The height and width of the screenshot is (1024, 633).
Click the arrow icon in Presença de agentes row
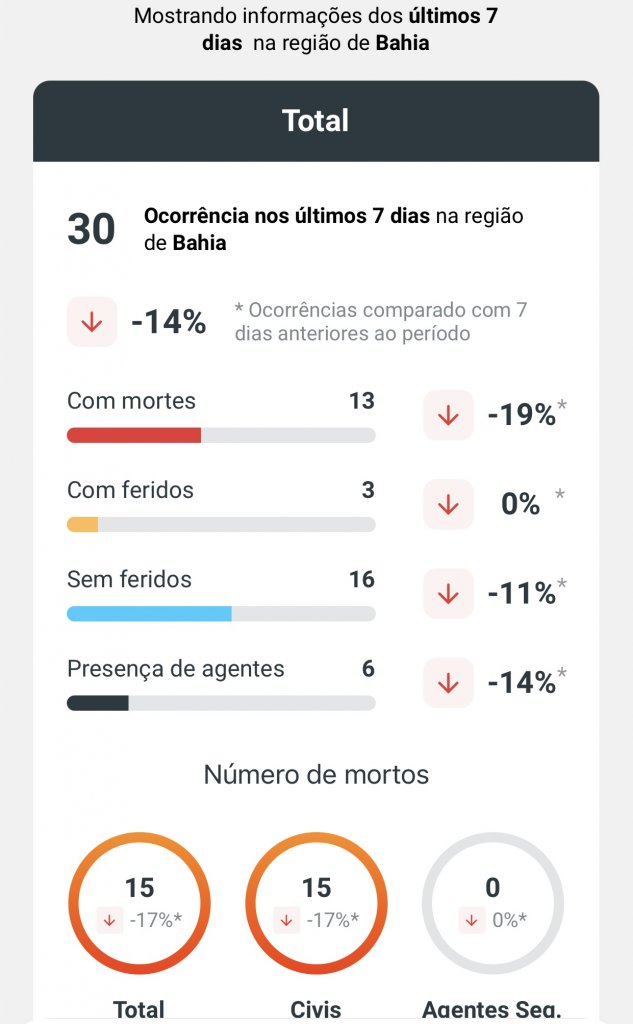coord(448,682)
